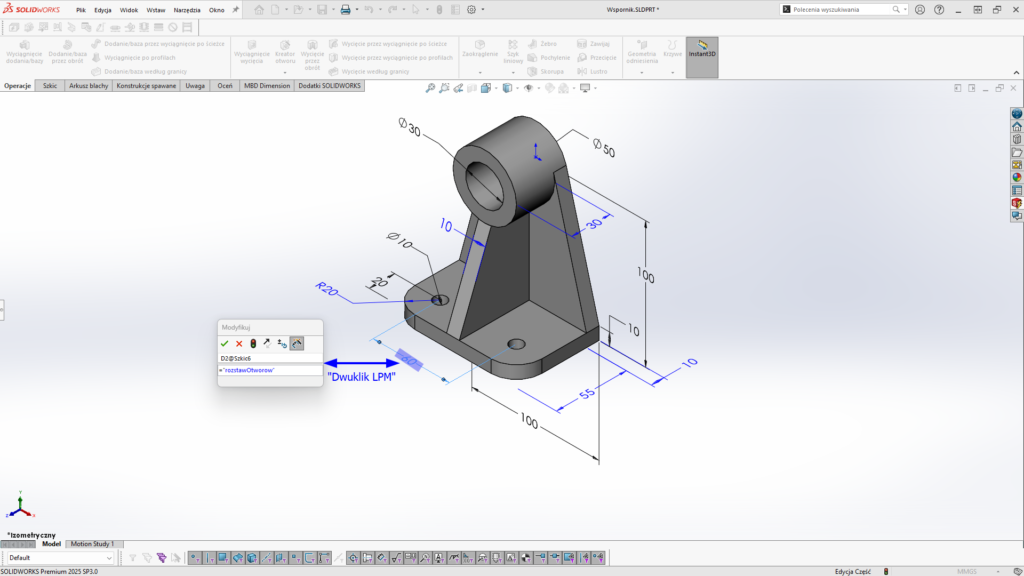Image resolution: width=1024 pixels, height=576 pixels.
Task: Toggle the Instant3D button
Action: tap(701, 51)
